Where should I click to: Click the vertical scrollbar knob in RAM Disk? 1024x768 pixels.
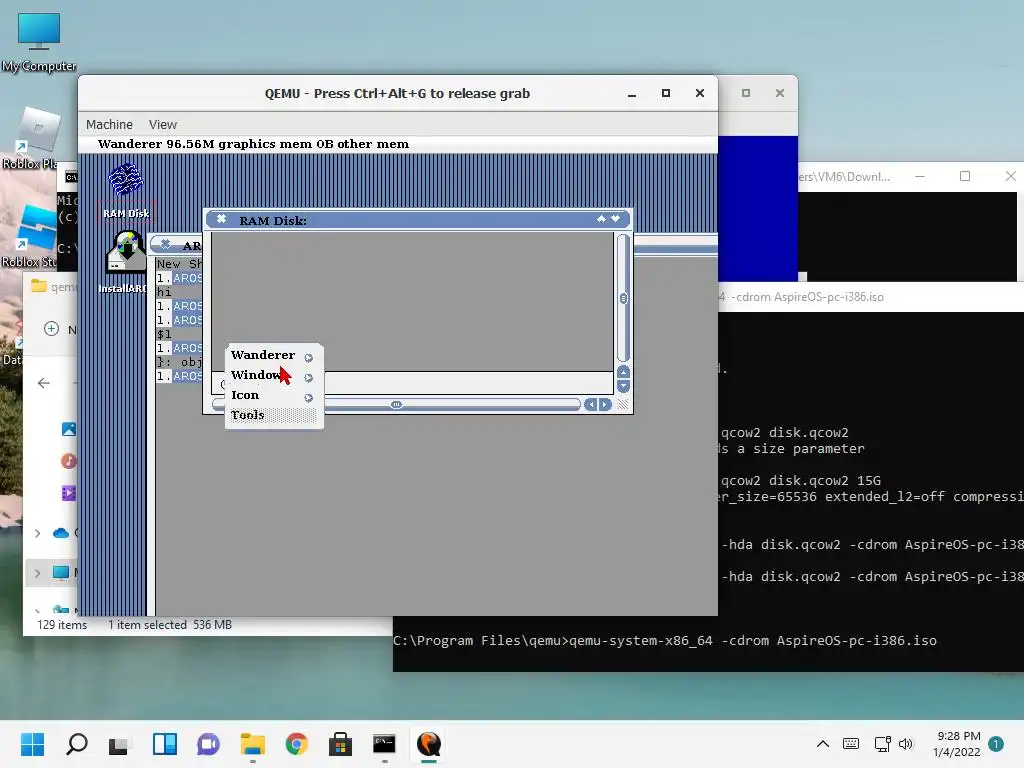623,298
